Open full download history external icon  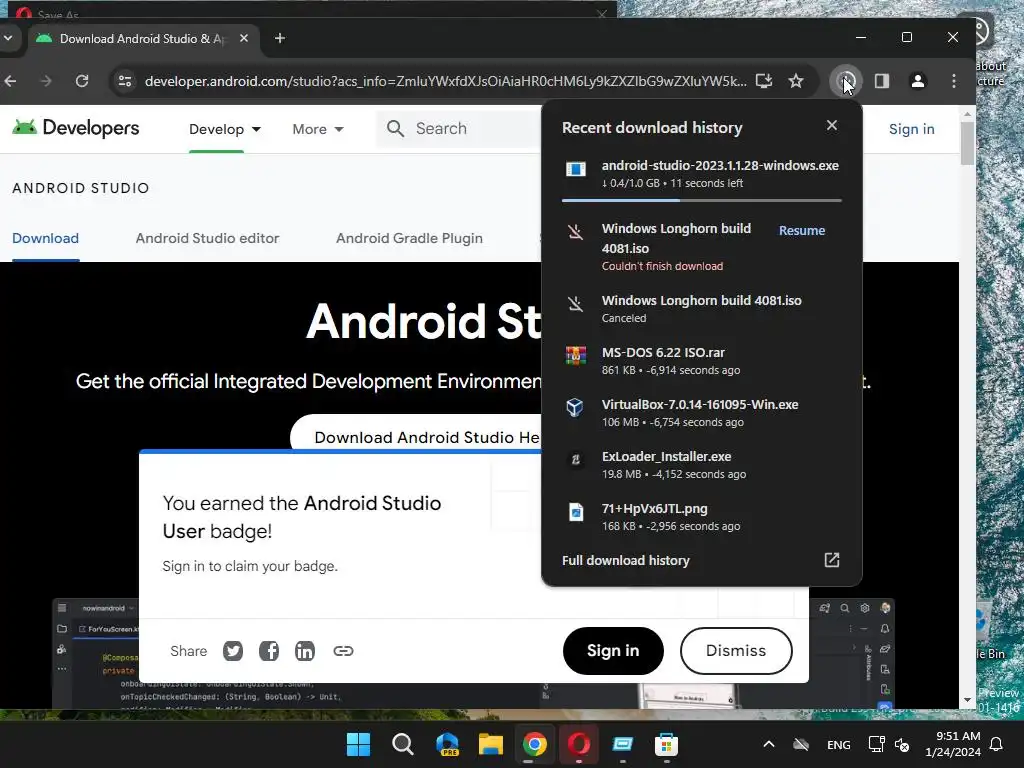pos(831,560)
